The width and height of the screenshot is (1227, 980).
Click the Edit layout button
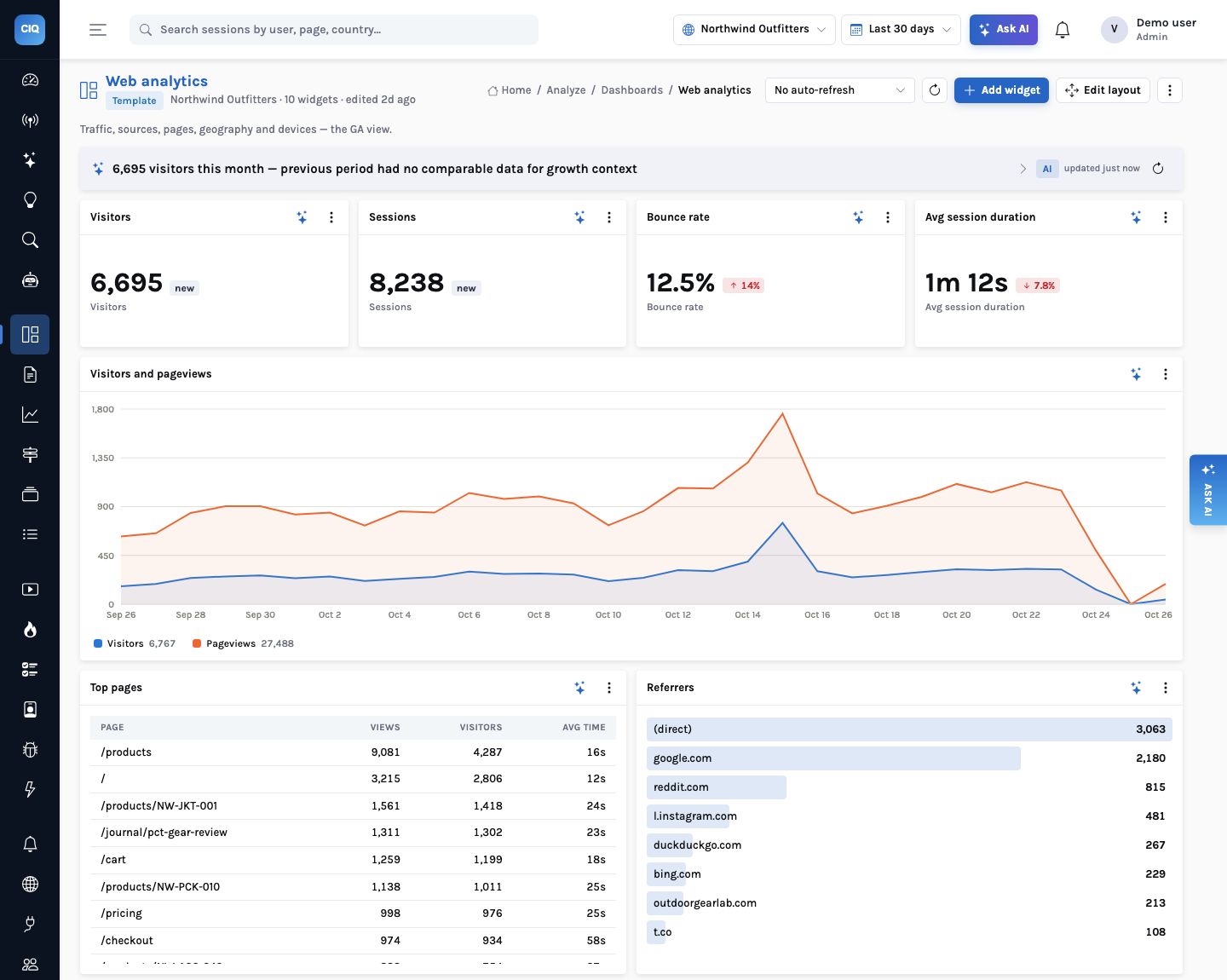1103,90
